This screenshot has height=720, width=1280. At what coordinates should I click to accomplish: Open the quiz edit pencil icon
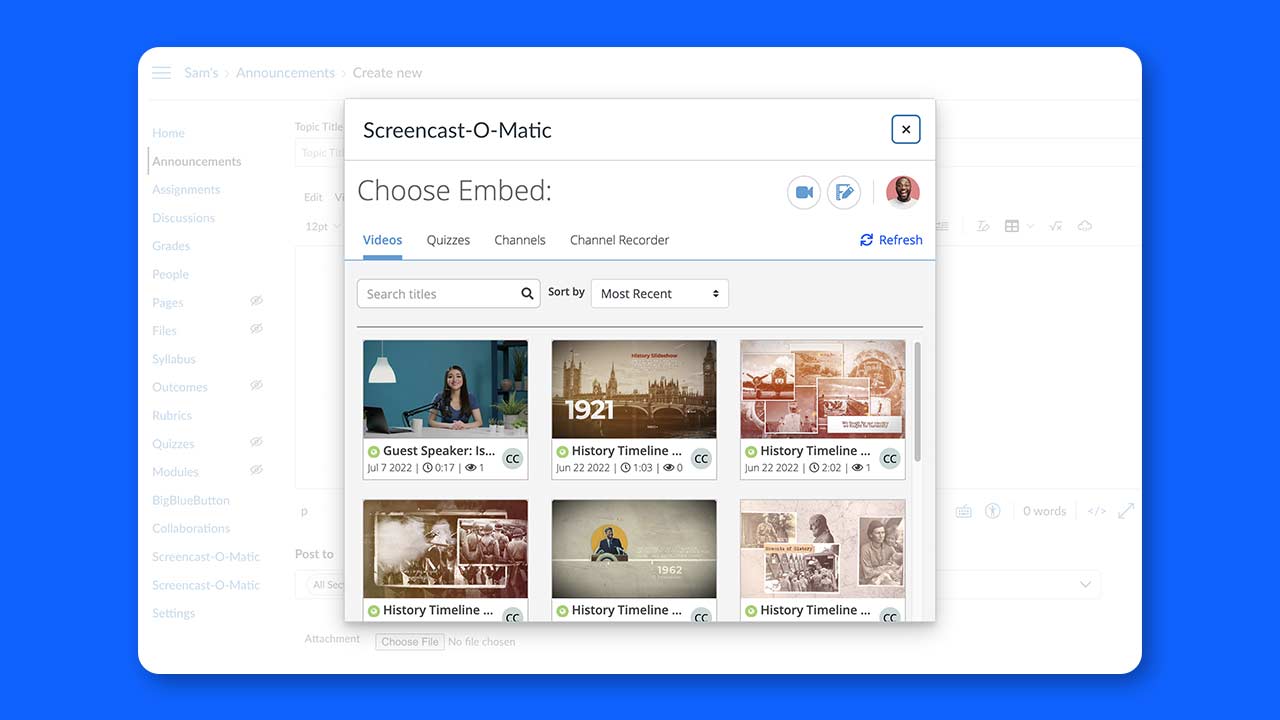point(844,192)
